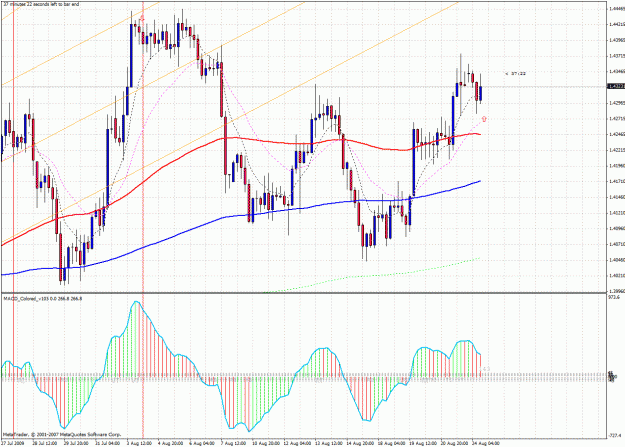Click the '13 Aug 12:00' time axis label
The image size is (625, 447).
coord(328,443)
